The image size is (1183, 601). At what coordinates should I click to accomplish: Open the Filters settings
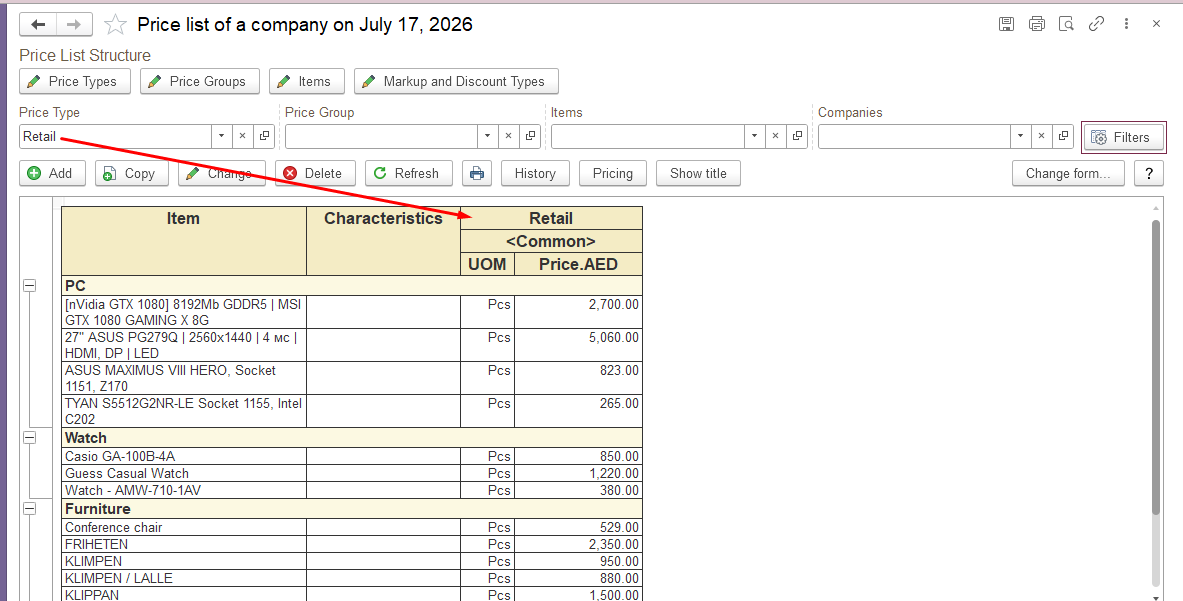point(1123,137)
